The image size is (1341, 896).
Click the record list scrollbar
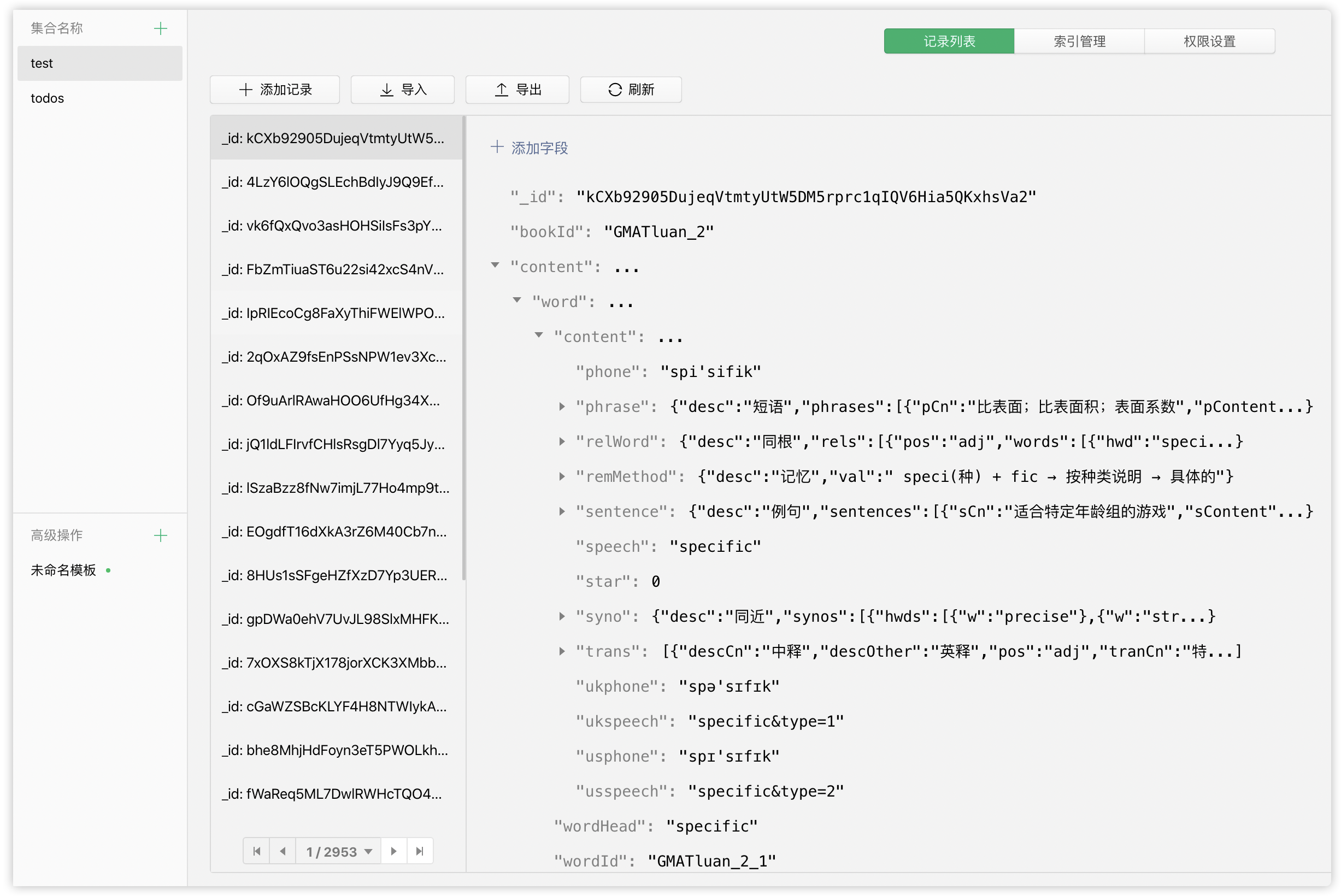click(464, 348)
